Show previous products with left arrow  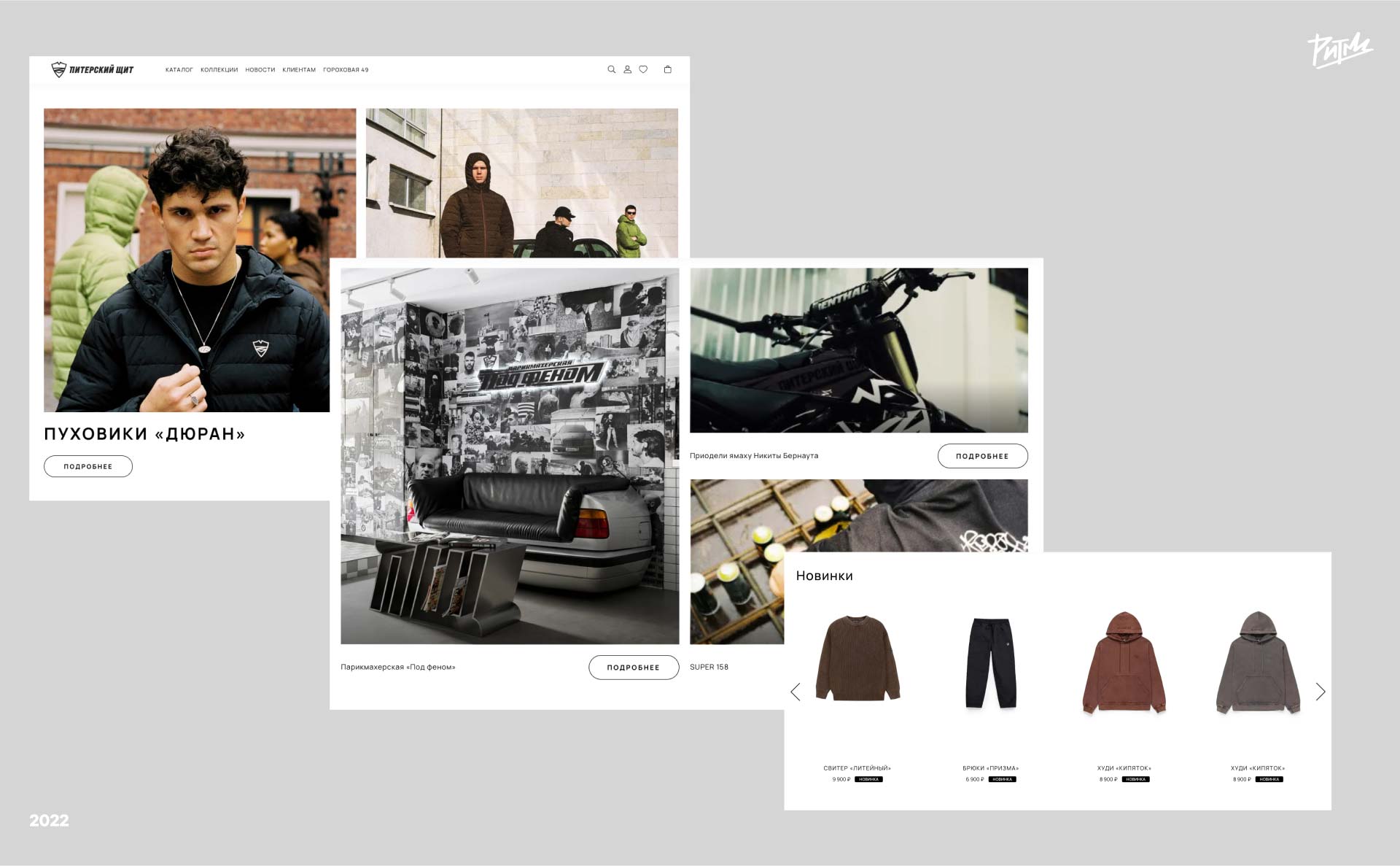pyautogui.click(x=796, y=692)
